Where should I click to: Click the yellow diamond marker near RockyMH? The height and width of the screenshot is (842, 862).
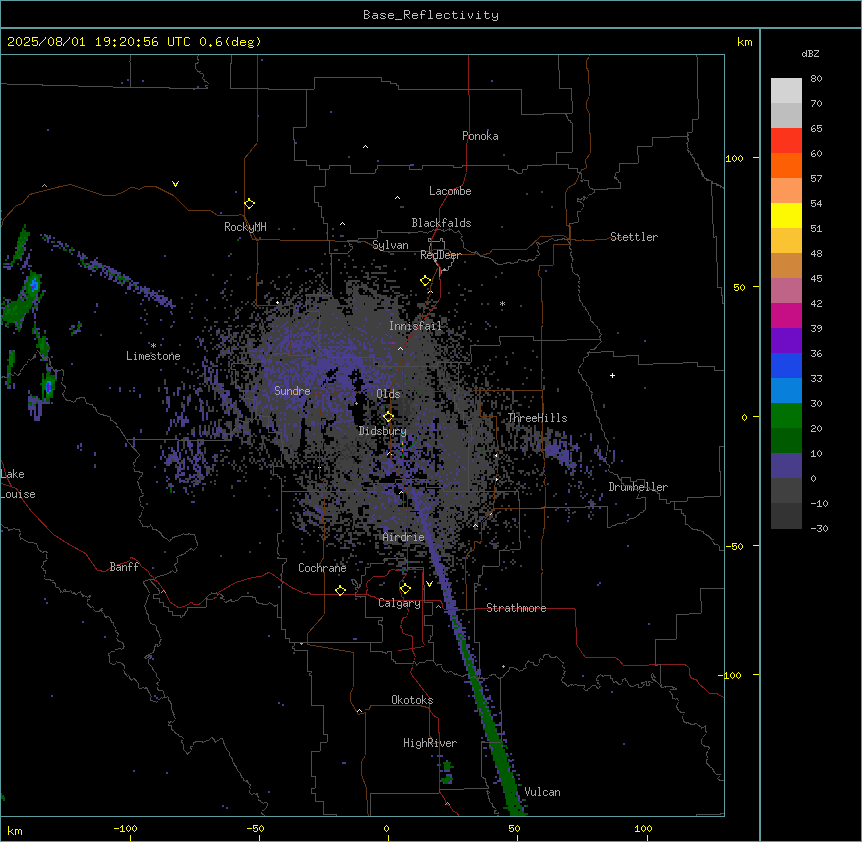[x=249, y=204]
